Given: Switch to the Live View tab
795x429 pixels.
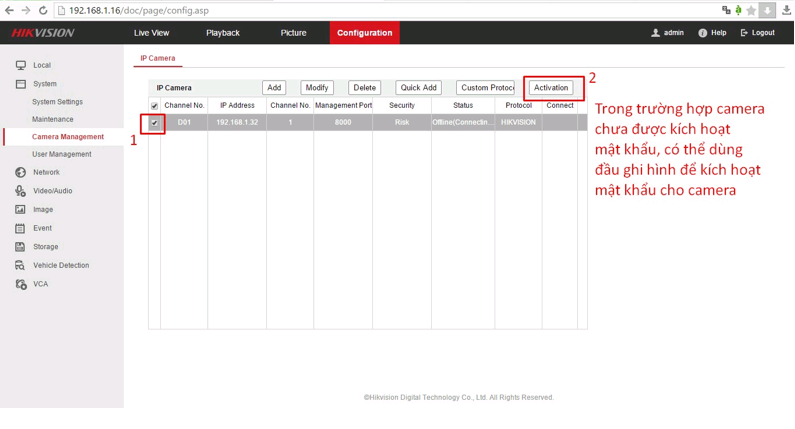Looking at the screenshot, I should pos(152,33).
